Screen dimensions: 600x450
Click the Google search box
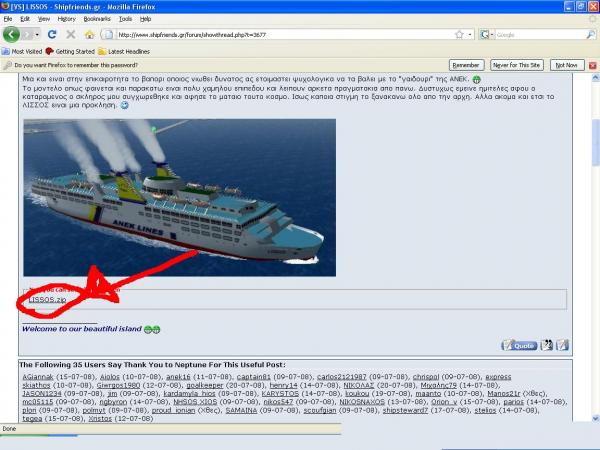pyautogui.click(x=540, y=35)
